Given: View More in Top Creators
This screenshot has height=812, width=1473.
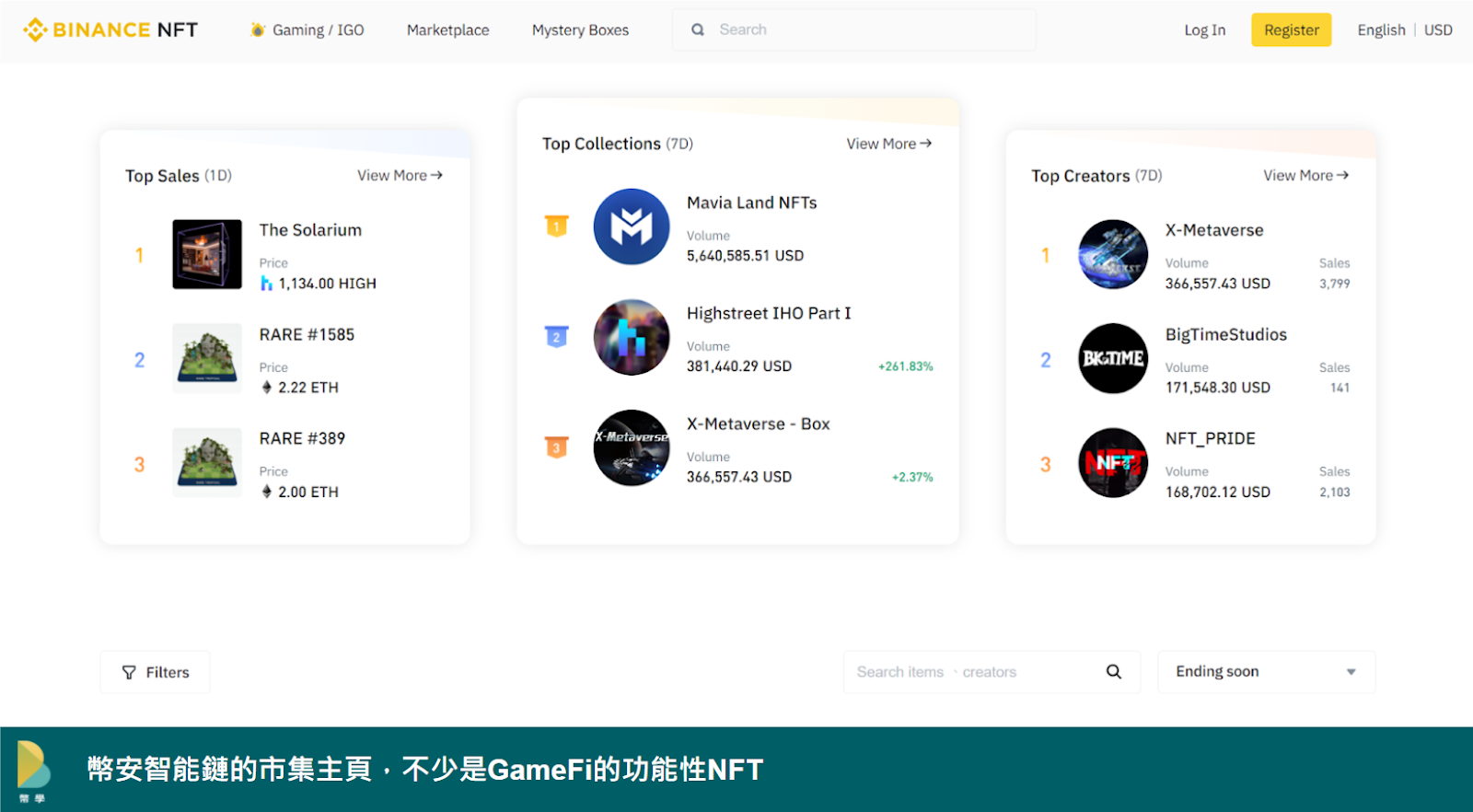Looking at the screenshot, I should [x=1305, y=175].
